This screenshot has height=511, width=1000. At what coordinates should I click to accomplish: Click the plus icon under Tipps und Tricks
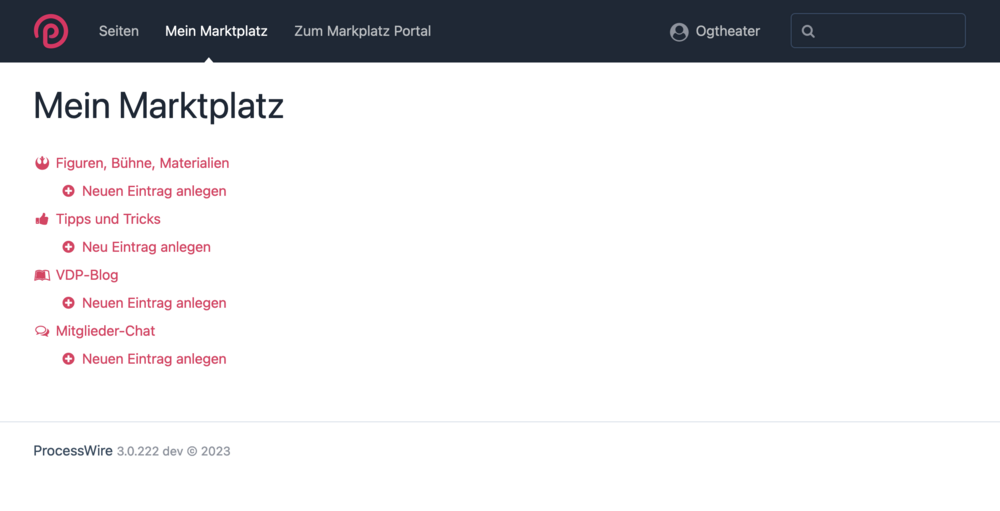(x=68, y=247)
